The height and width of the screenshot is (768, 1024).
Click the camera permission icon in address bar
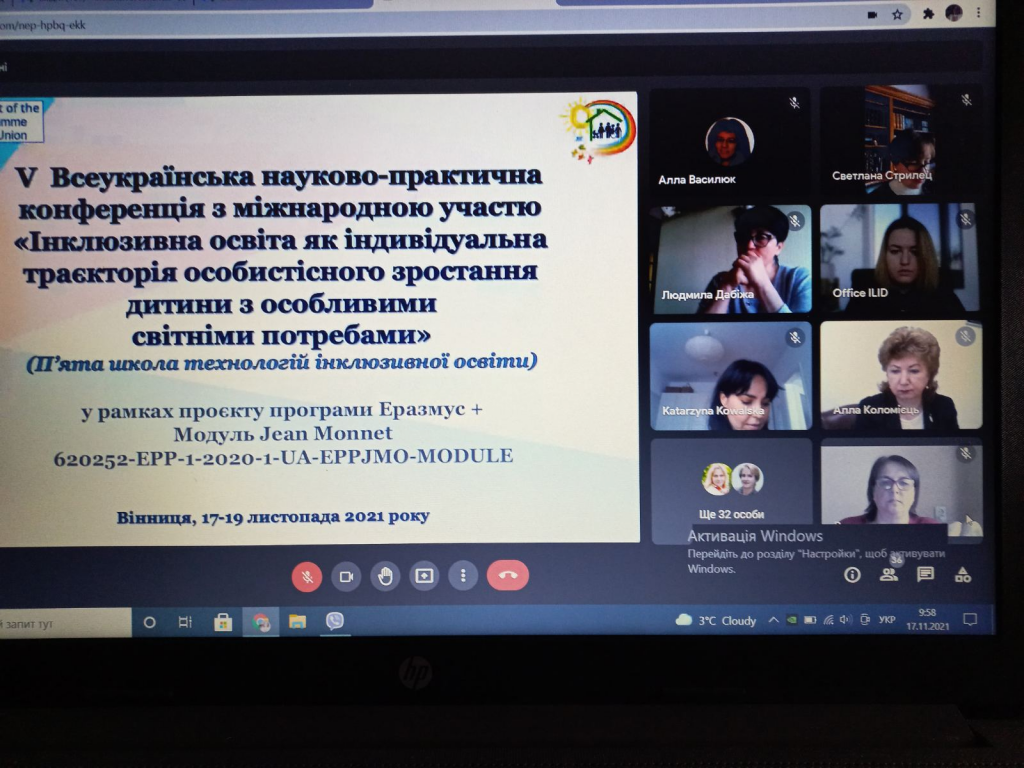(x=872, y=14)
